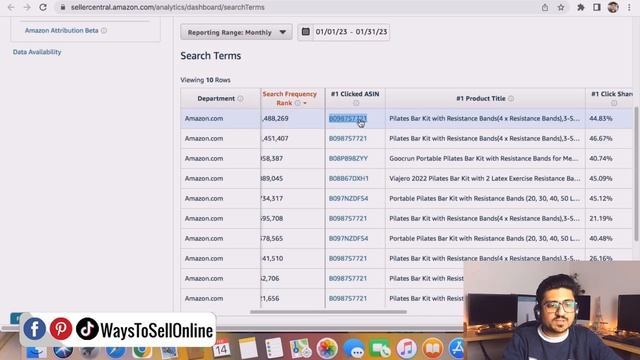The height and width of the screenshot is (360, 640).
Task: Reload the Seller Central page
Action: (43, 7)
